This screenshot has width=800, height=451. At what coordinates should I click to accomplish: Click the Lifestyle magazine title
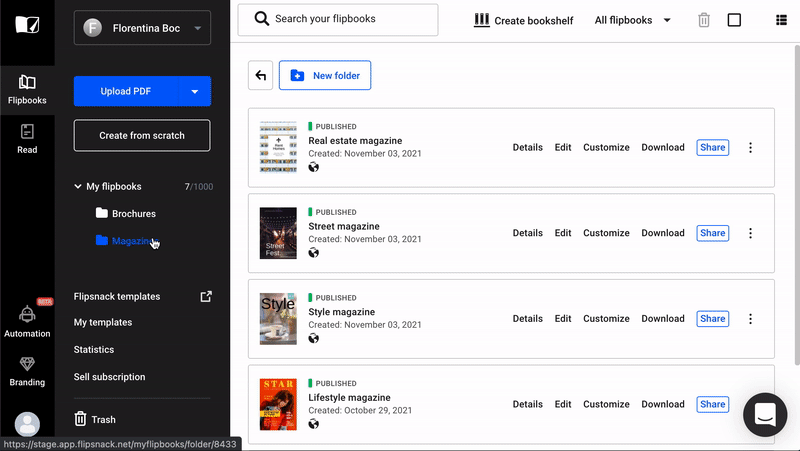coord(349,397)
